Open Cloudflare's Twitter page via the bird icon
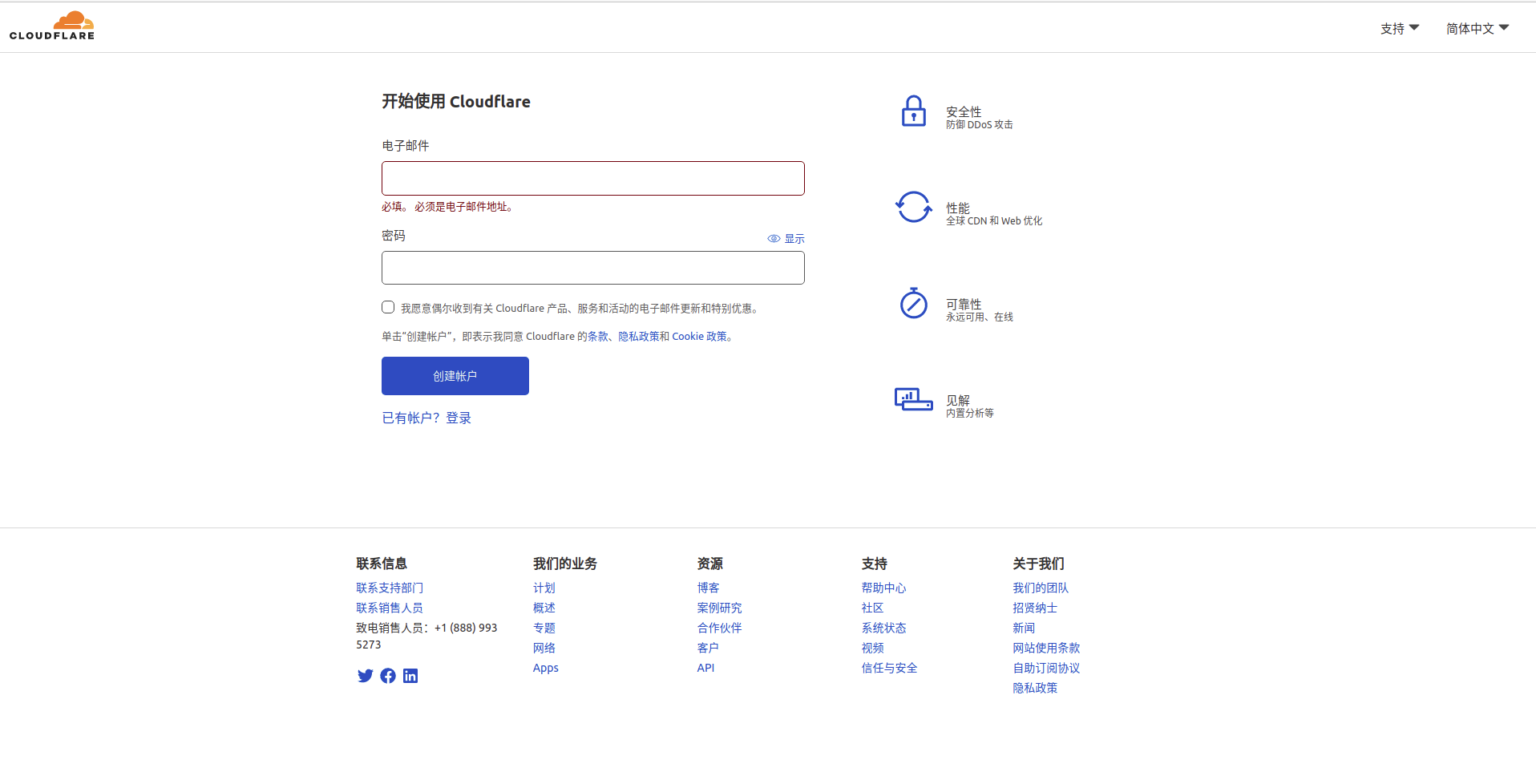The height and width of the screenshot is (784, 1536). (366, 676)
